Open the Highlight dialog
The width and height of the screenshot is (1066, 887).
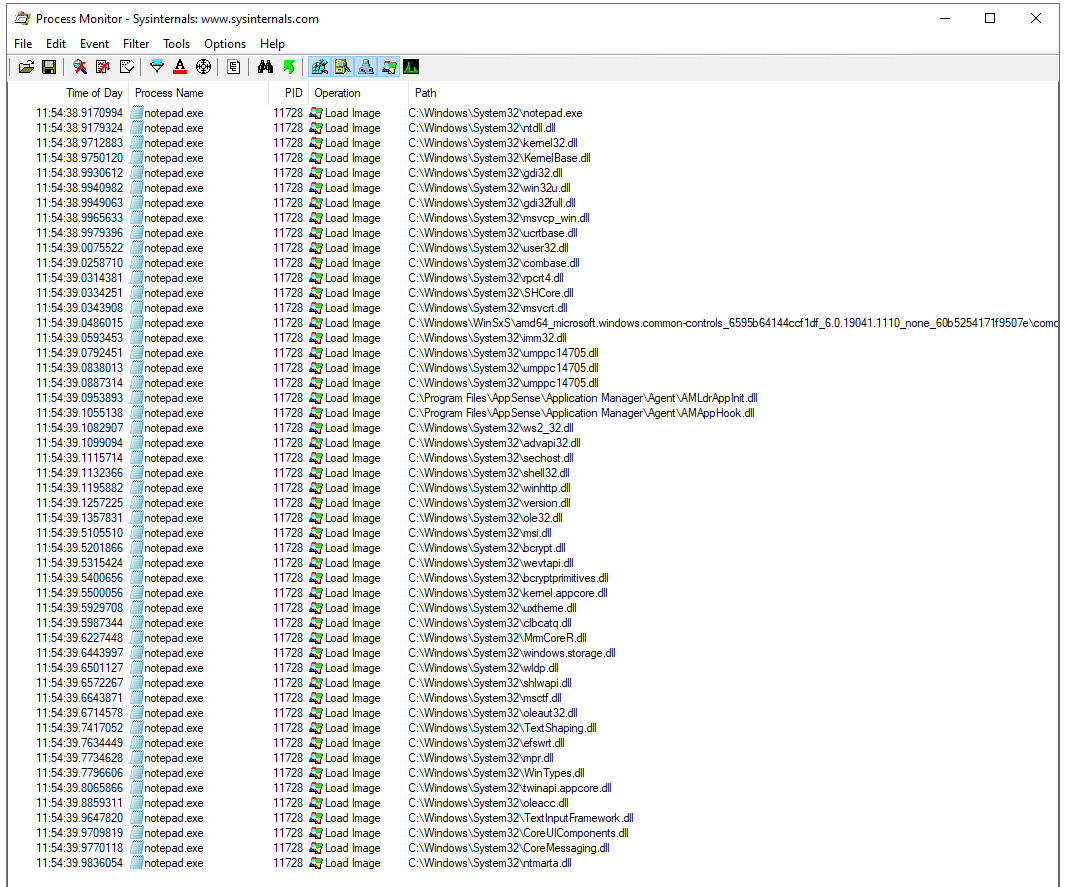point(180,66)
